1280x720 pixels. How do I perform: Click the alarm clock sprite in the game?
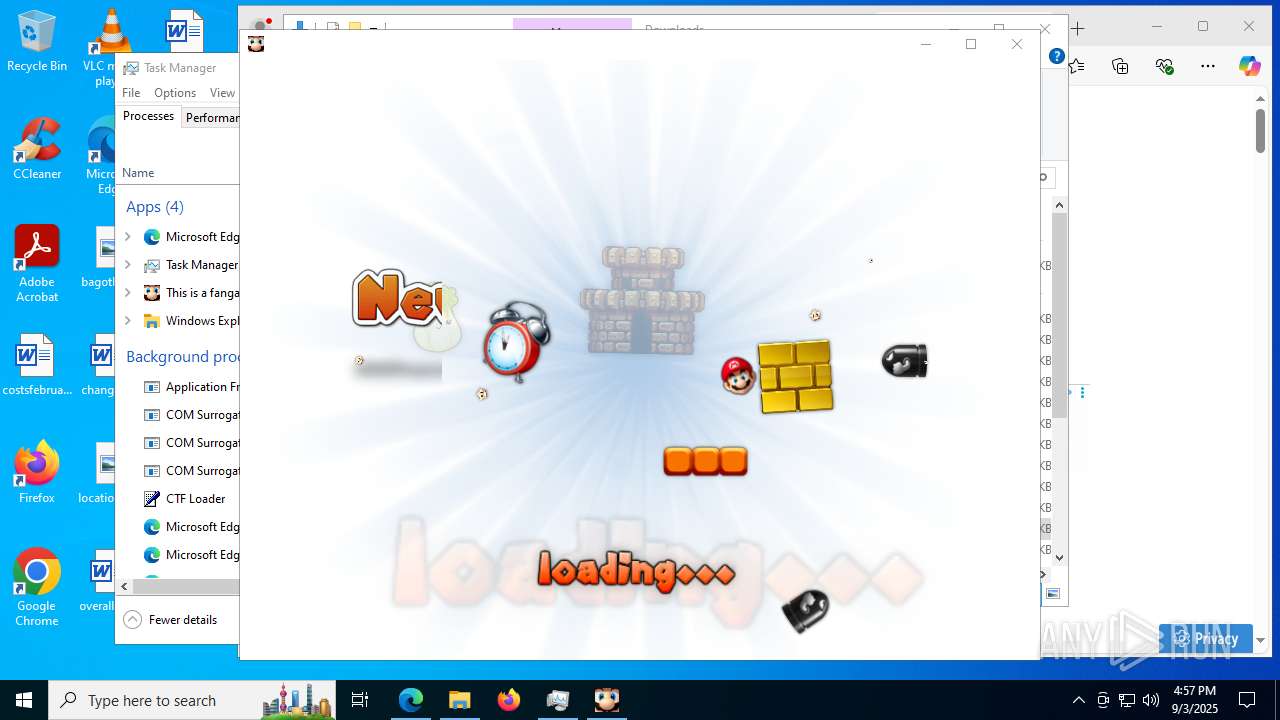pyautogui.click(x=515, y=342)
